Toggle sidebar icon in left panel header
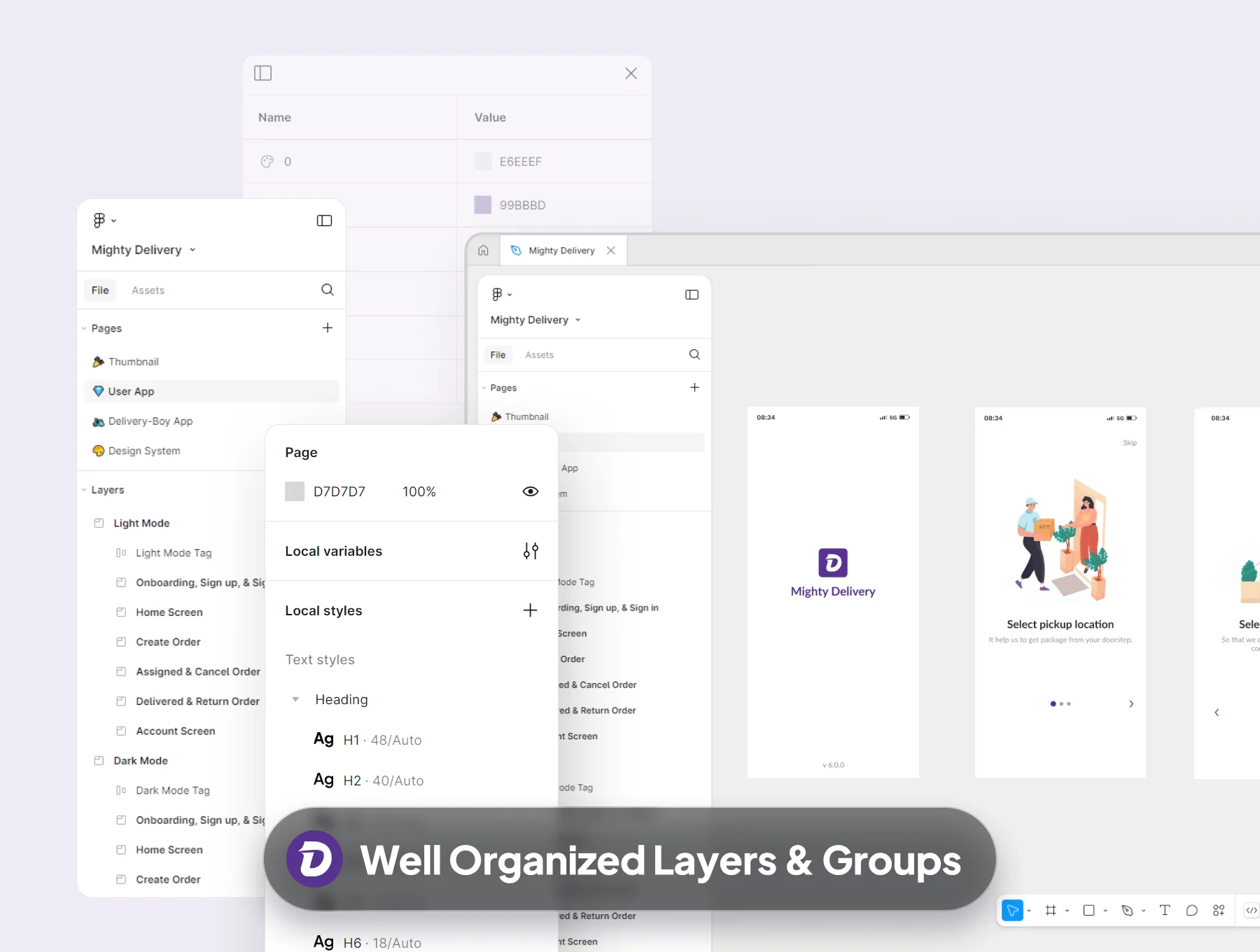The image size is (1260, 952). 324,220
